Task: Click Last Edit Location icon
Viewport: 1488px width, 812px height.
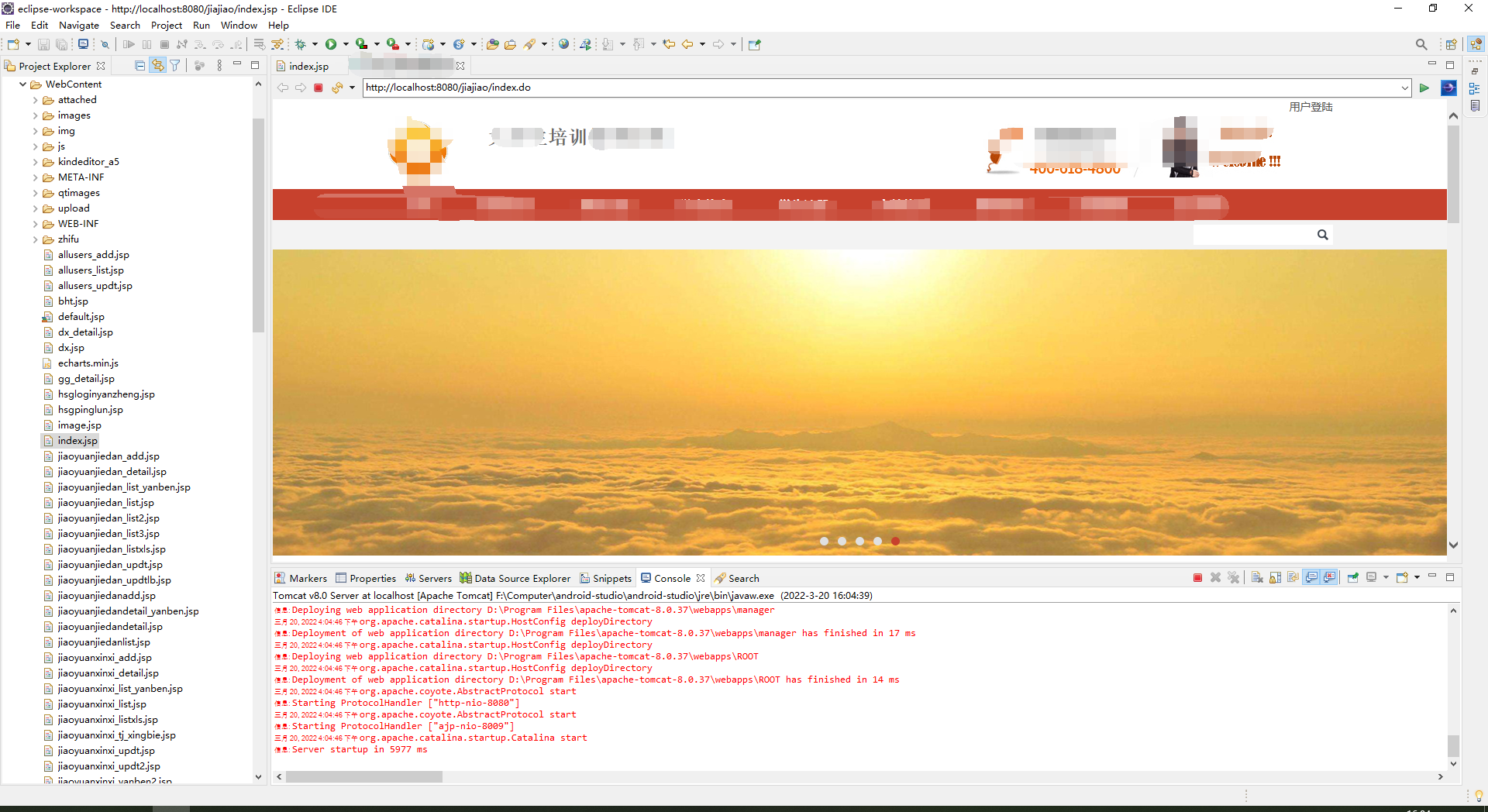Action: 669,44
